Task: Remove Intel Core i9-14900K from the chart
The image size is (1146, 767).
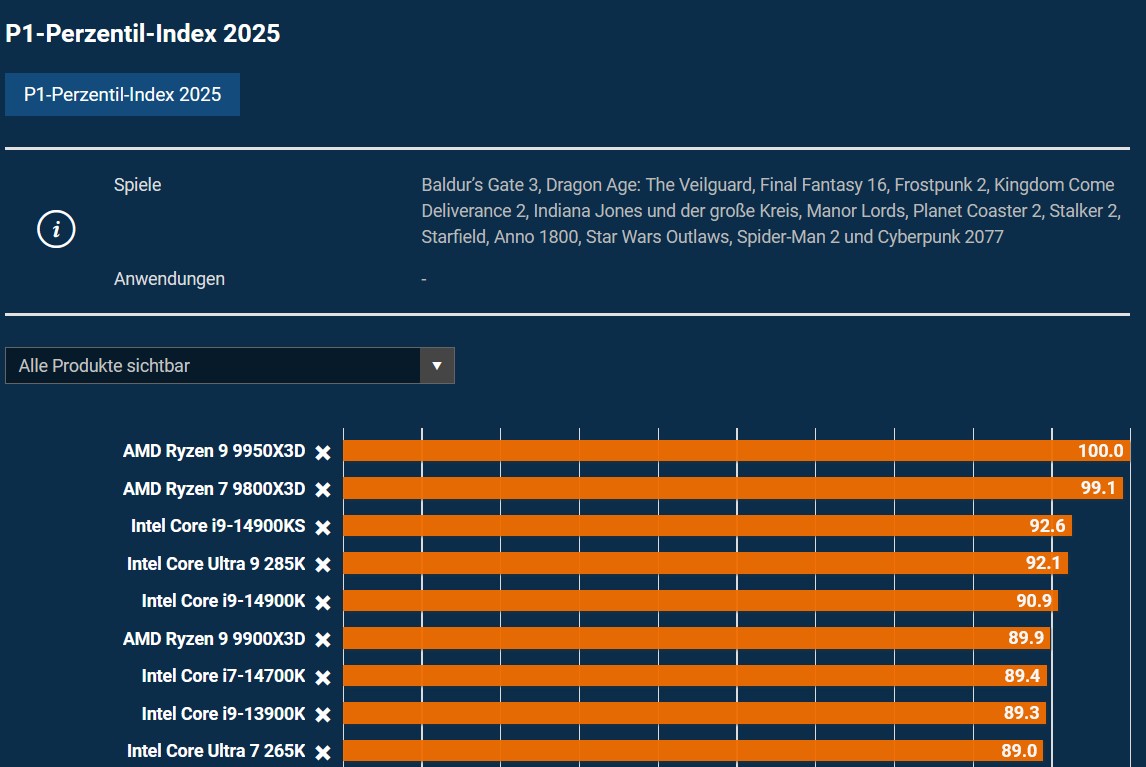Action: click(x=322, y=602)
